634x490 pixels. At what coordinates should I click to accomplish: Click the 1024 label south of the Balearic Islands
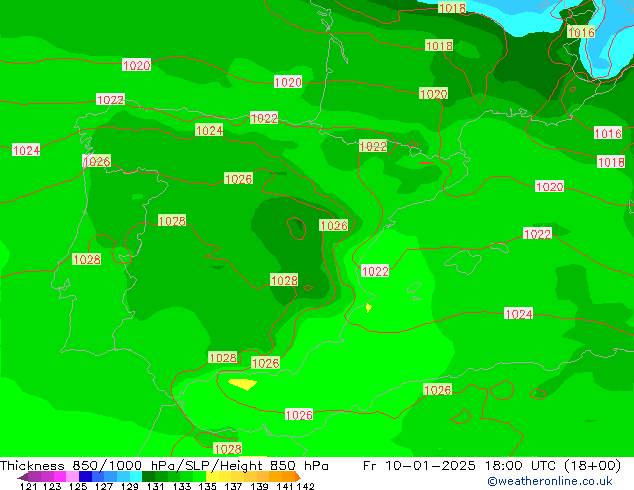coord(518,313)
